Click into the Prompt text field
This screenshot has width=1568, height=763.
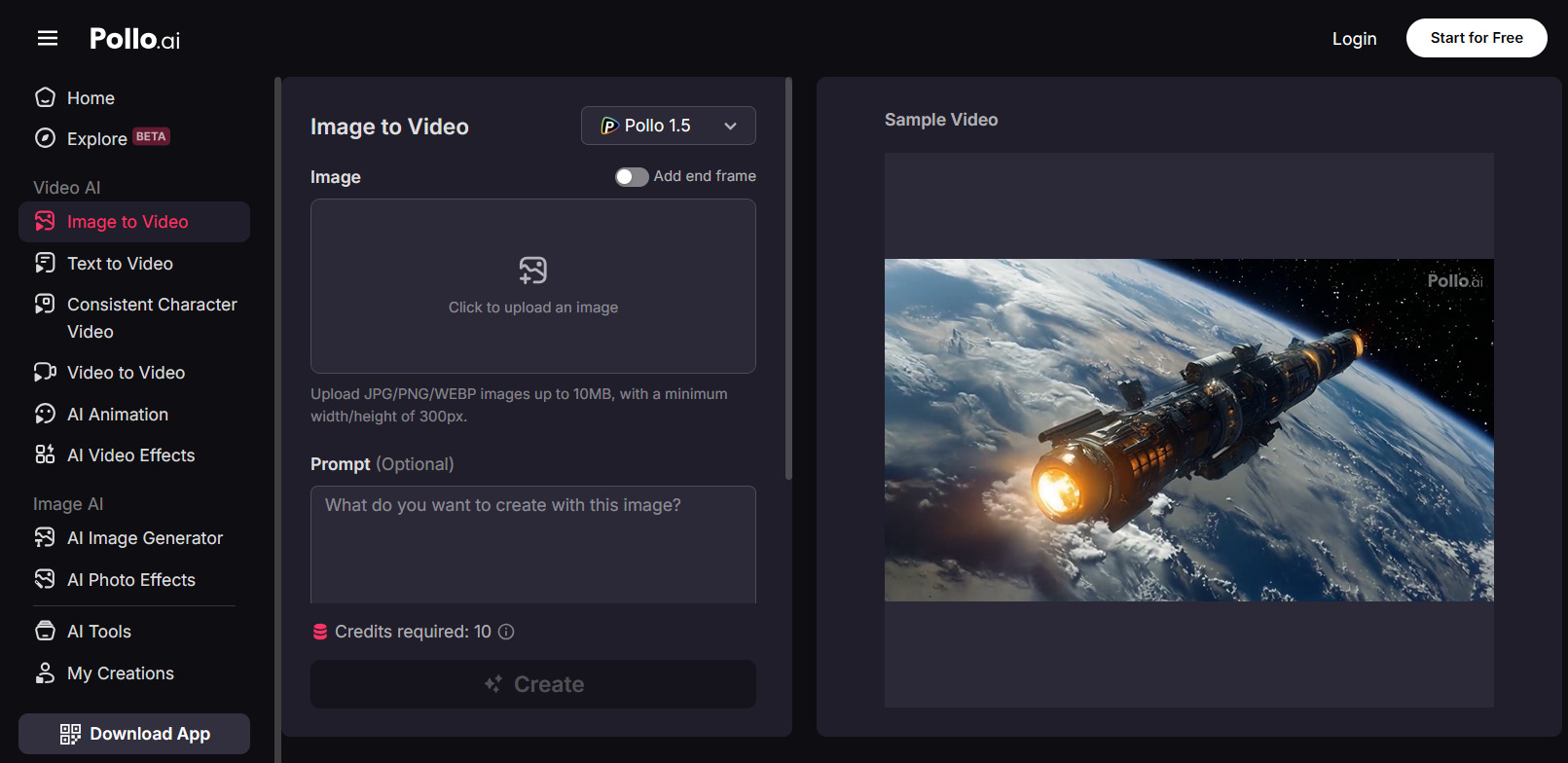point(533,544)
